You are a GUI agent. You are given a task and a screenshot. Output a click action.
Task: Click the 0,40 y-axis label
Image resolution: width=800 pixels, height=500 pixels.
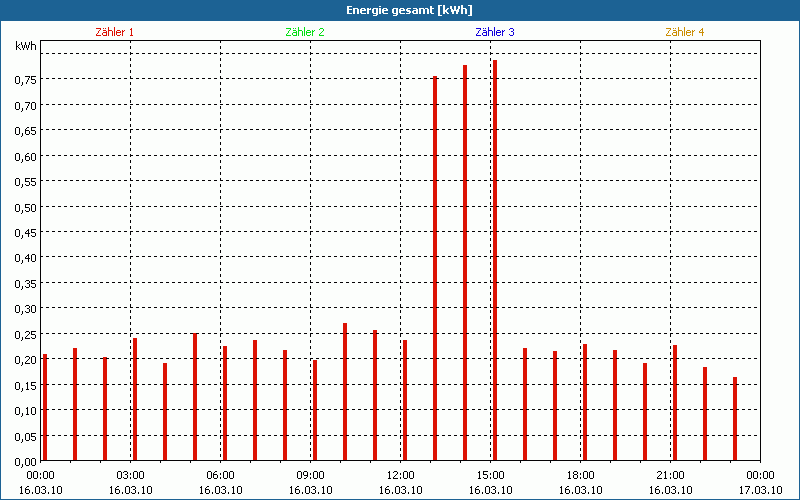(x=26, y=258)
